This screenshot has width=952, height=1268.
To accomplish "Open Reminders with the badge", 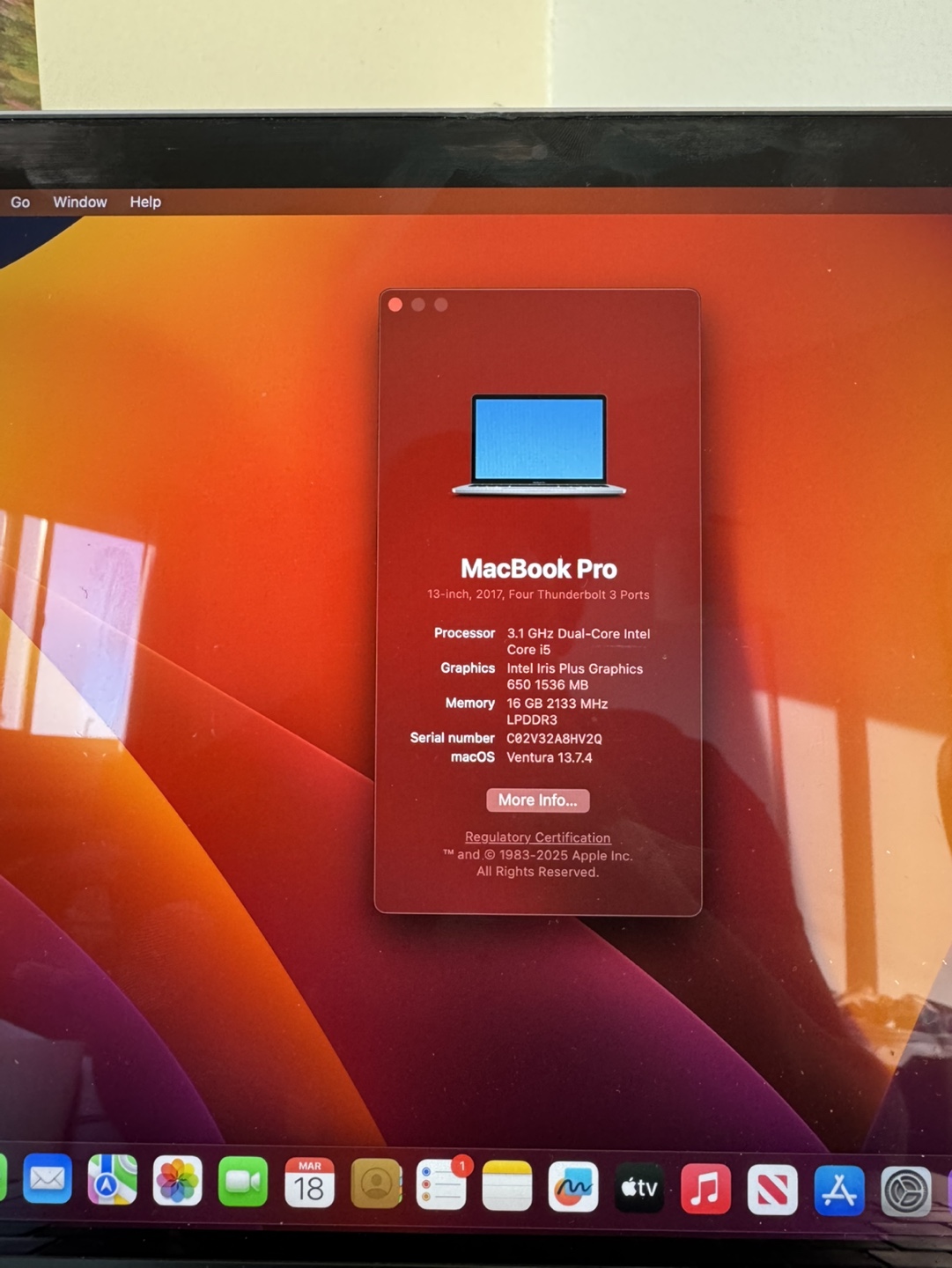I will pyautogui.click(x=442, y=1184).
